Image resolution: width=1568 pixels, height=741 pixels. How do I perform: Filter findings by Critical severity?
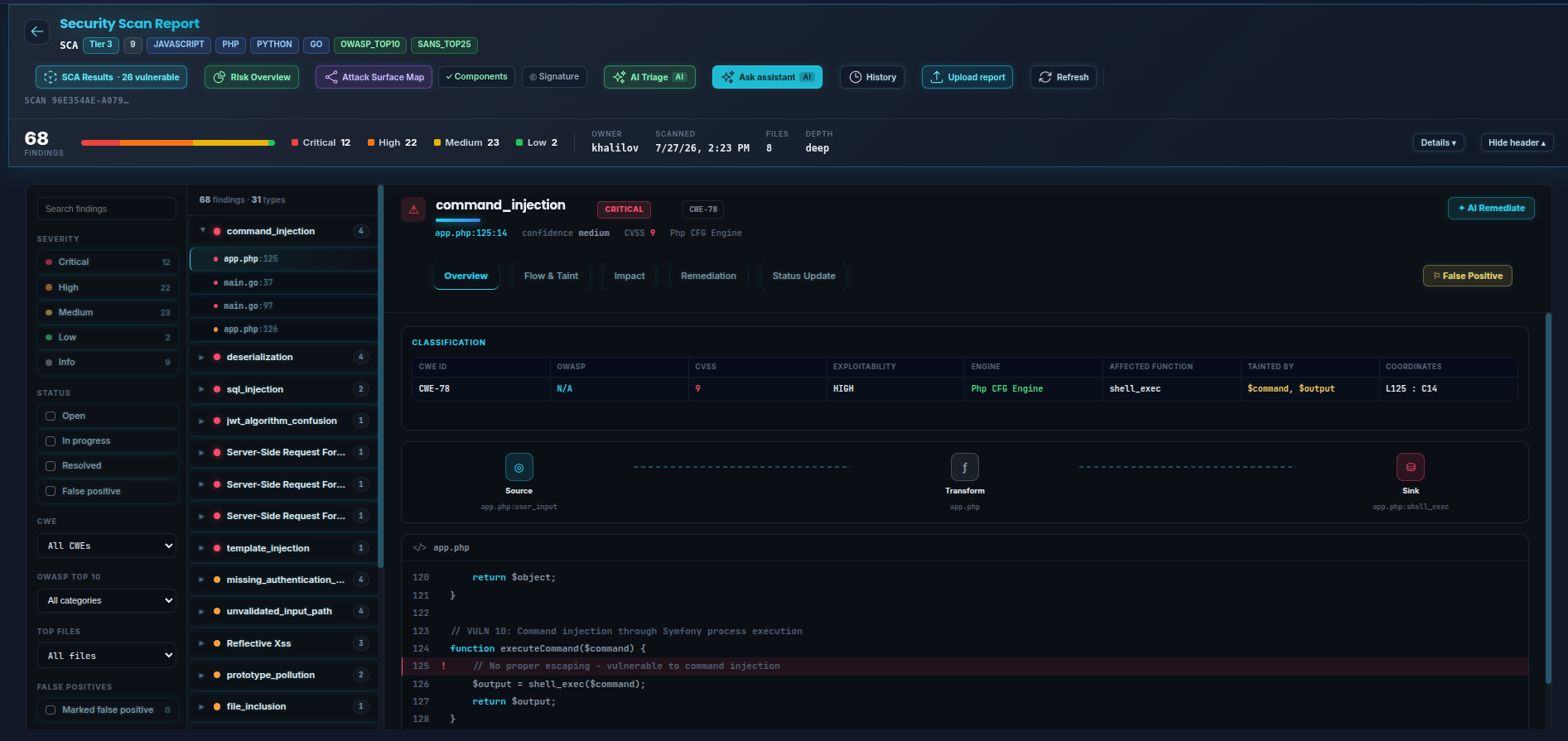pyautogui.click(x=108, y=262)
